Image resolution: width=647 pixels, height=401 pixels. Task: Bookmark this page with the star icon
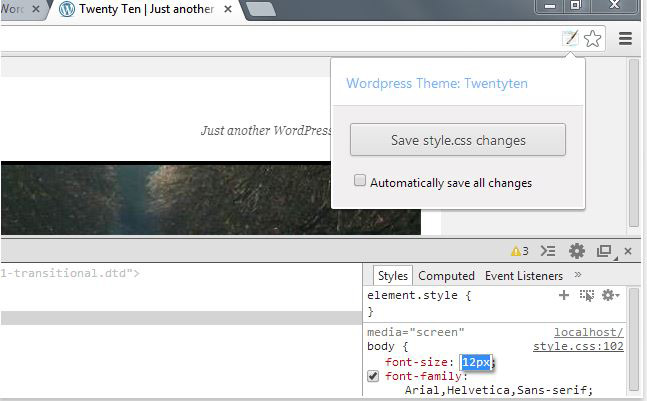pos(593,39)
